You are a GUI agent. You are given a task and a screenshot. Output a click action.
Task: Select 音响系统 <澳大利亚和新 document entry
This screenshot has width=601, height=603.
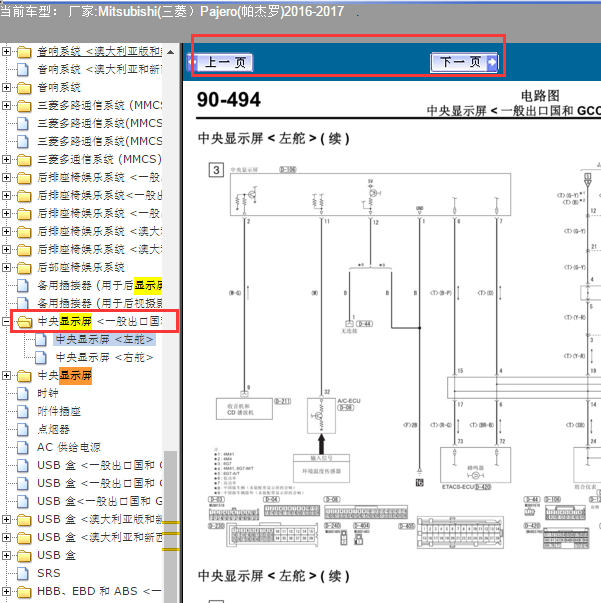(x=99, y=70)
